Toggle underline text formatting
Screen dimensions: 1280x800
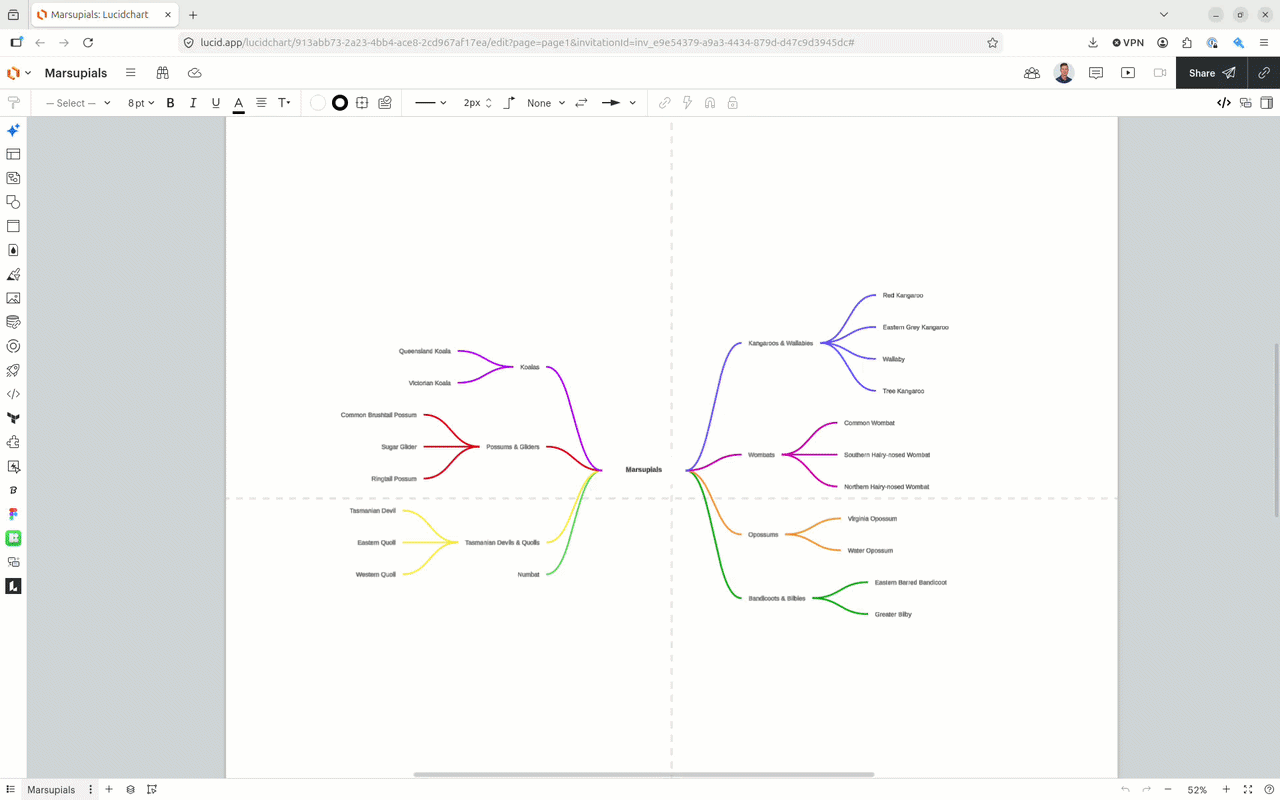click(215, 103)
